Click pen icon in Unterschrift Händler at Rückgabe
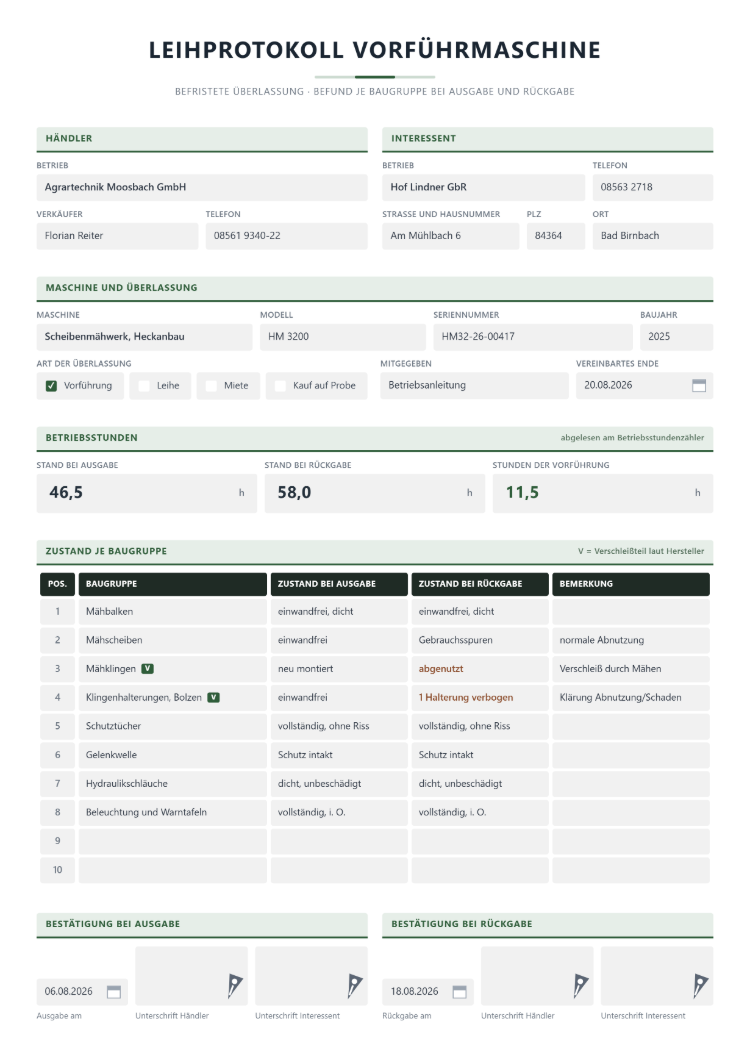The image size is (750, 1060). [580, 986]
